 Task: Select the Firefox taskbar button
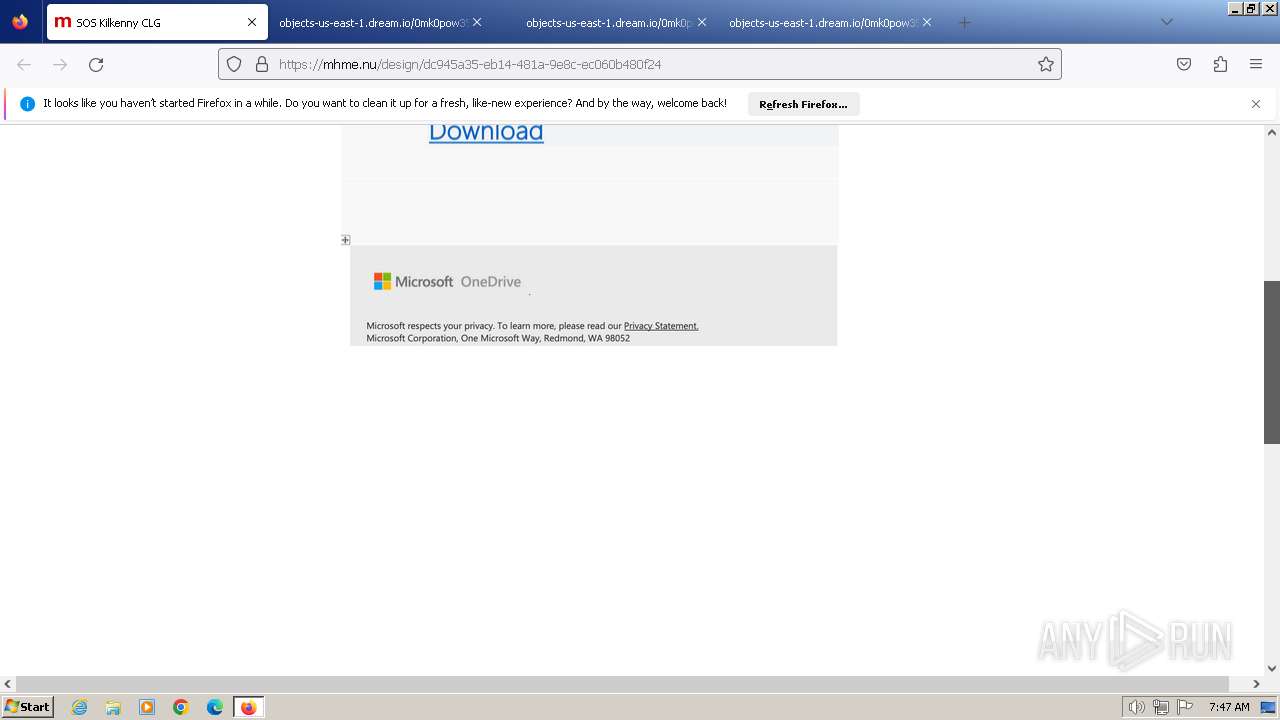(248, 707)
